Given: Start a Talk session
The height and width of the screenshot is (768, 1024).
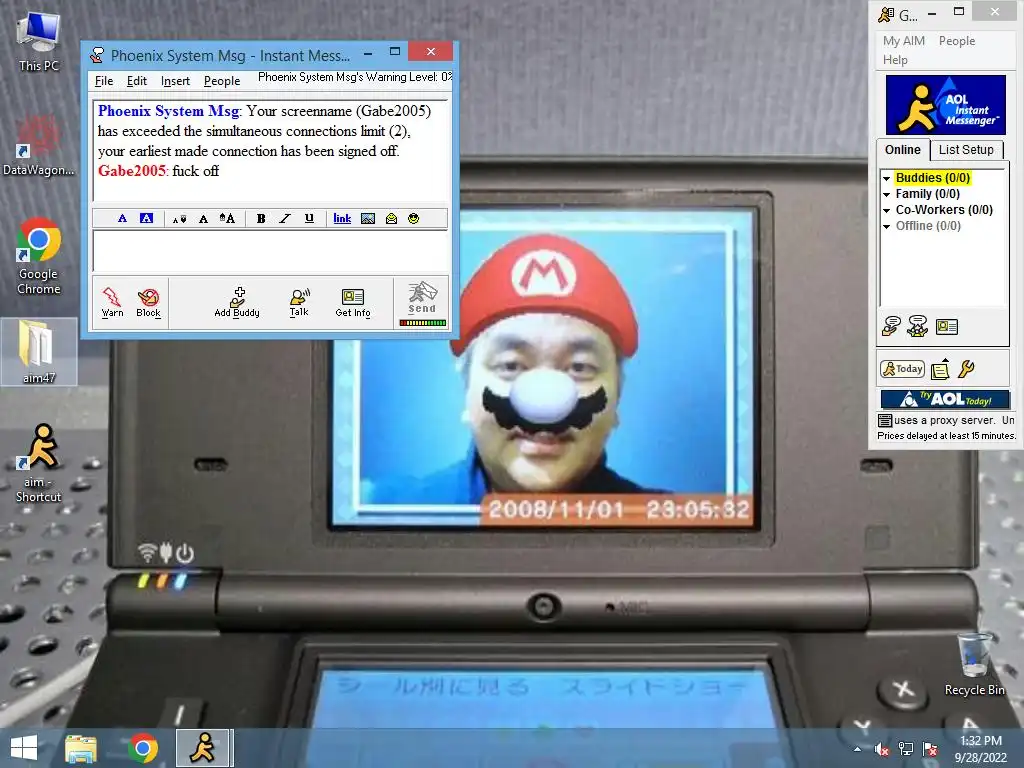Looking at the screenshot, I should (x=299, y=302).
